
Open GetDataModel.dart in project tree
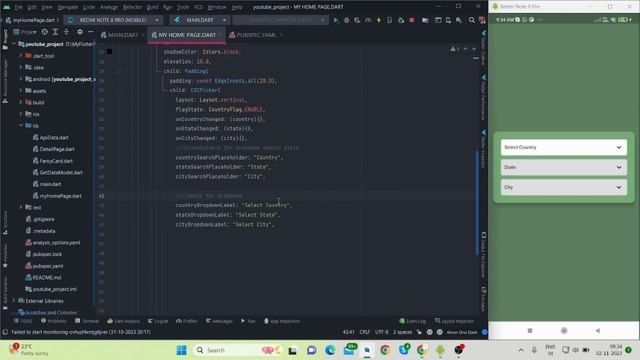click(58, 172)
